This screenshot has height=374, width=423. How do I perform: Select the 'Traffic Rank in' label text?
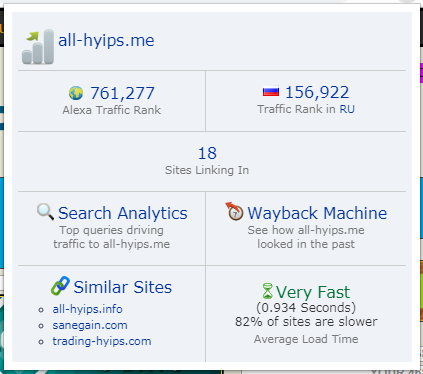[296, 109]
